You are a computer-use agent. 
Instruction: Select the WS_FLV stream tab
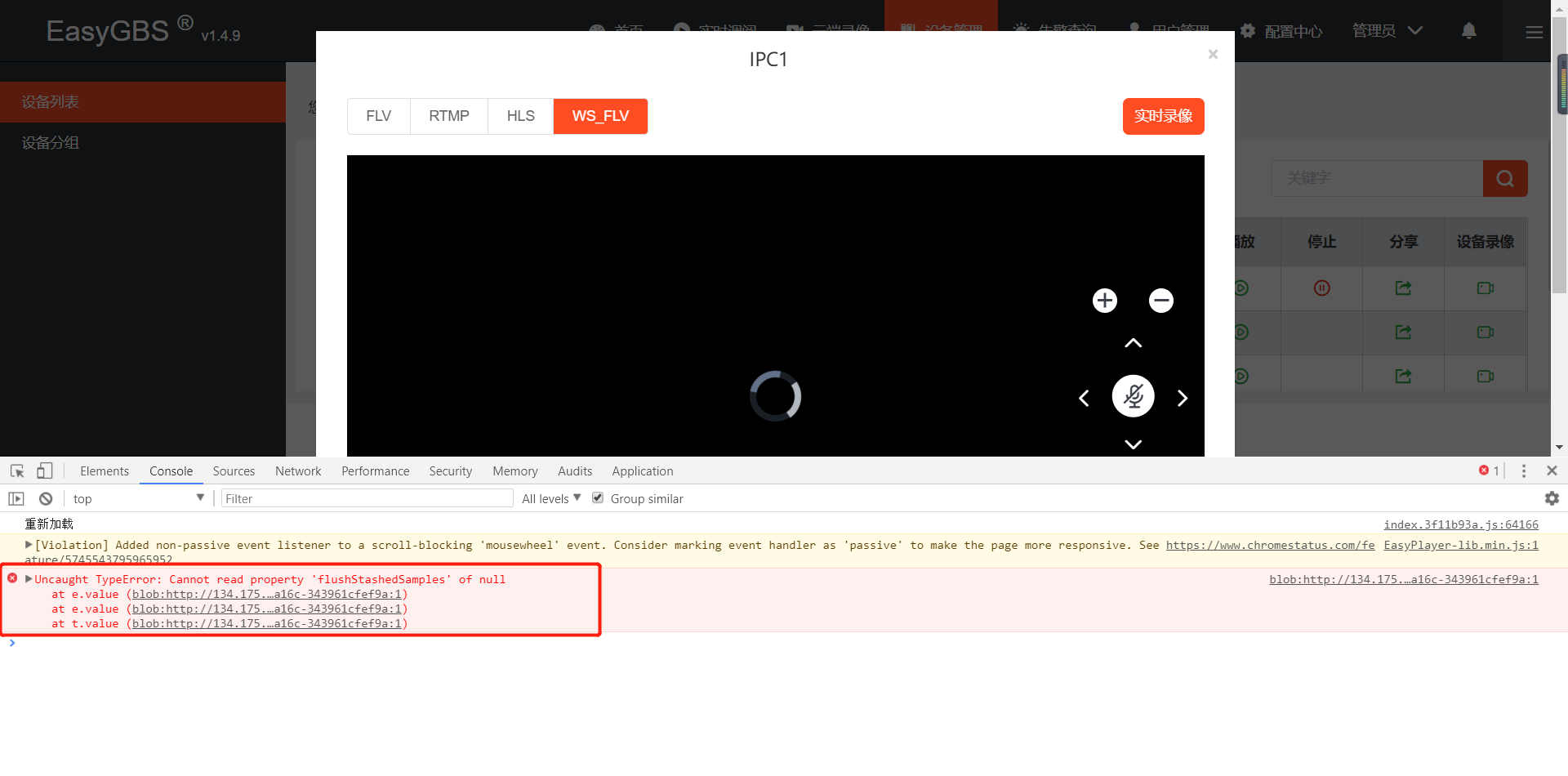pos(601,116)
